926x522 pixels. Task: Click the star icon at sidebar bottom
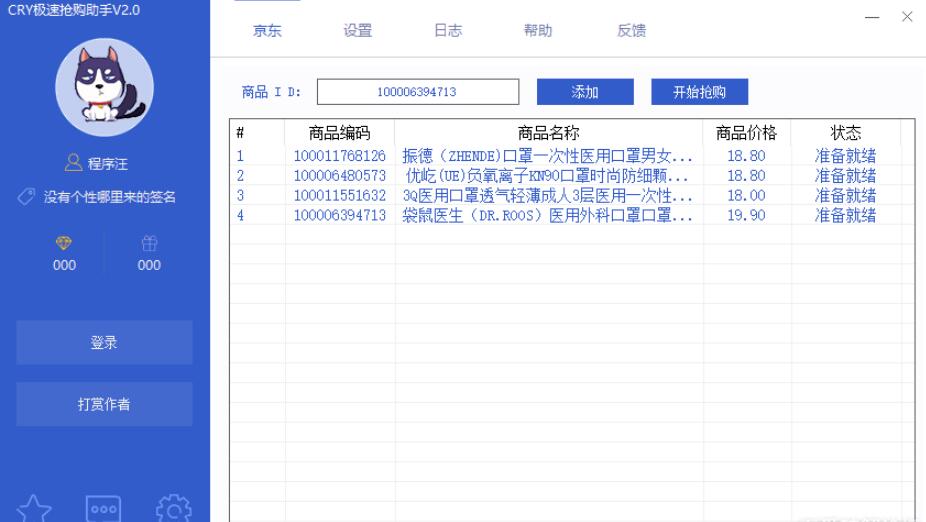point(34,508)
